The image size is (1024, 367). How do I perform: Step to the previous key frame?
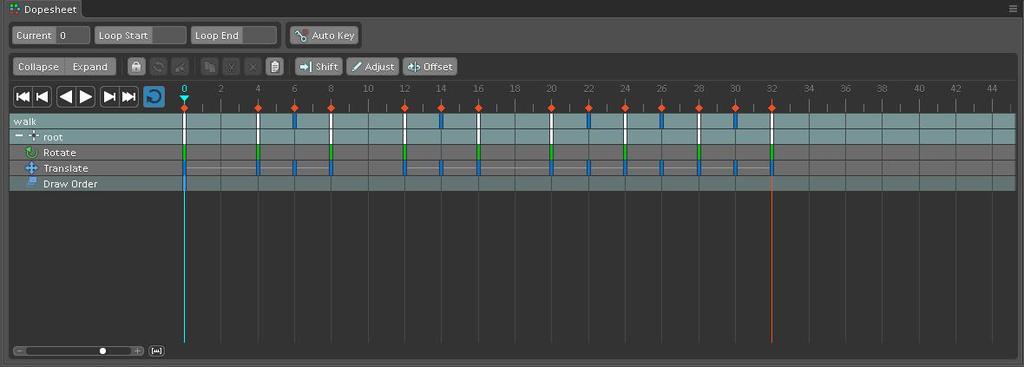[x=42, y=97]
